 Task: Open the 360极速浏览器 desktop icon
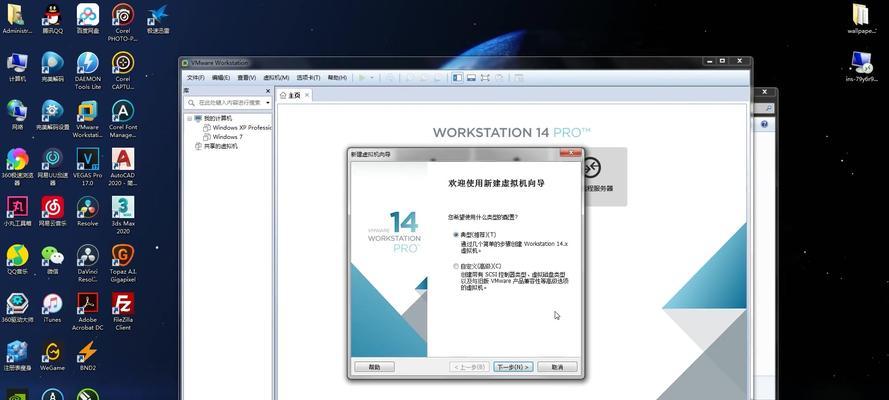click(18, 167)
